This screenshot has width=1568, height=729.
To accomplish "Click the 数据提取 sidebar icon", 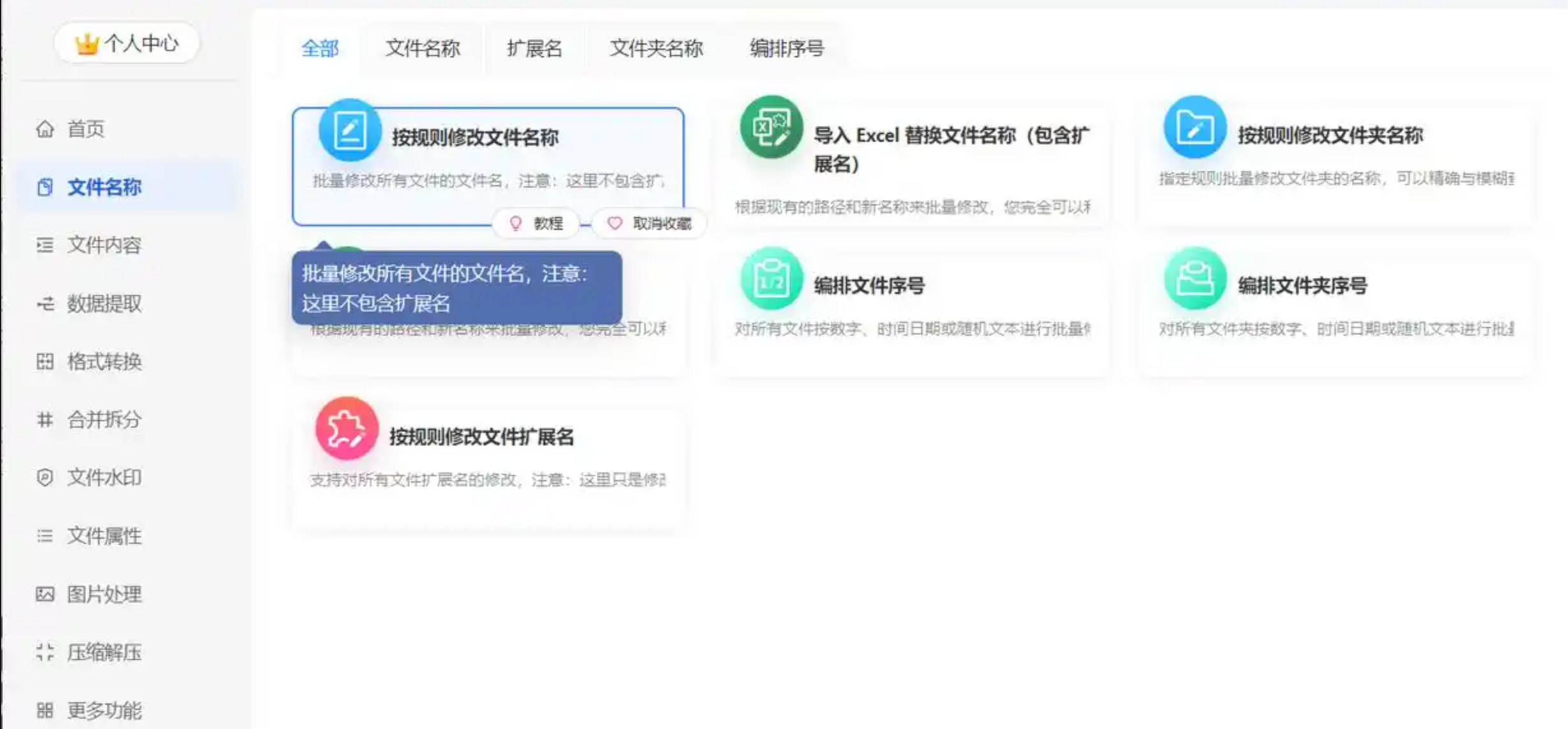I will 45,303.
